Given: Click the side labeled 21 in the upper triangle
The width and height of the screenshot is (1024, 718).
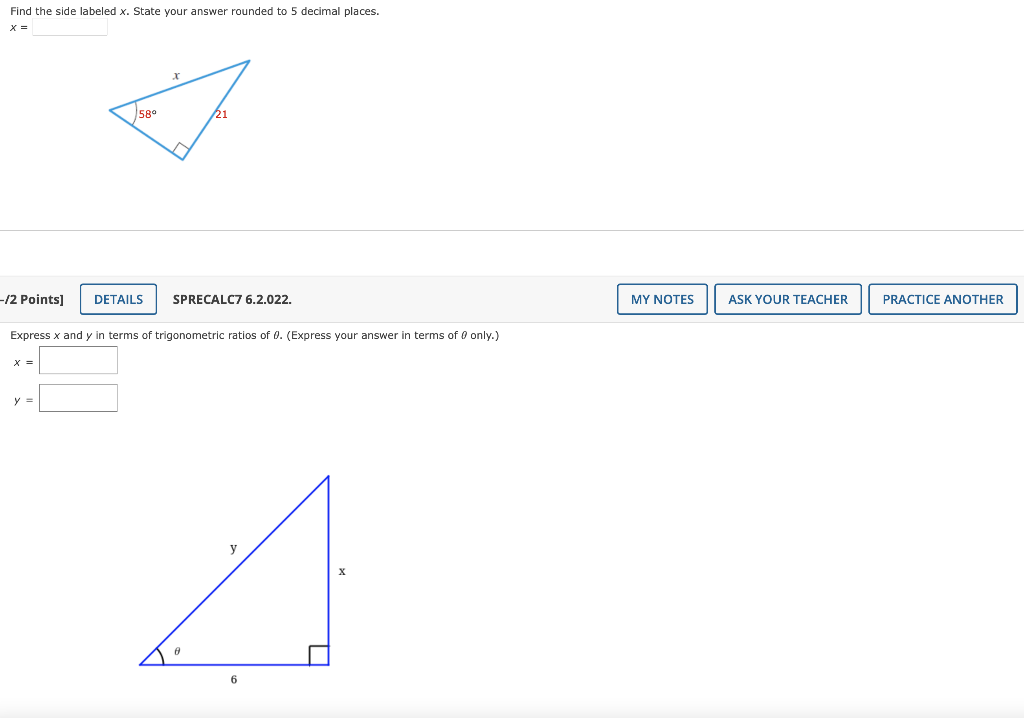Looking at the screenshot, I should 221,113.
